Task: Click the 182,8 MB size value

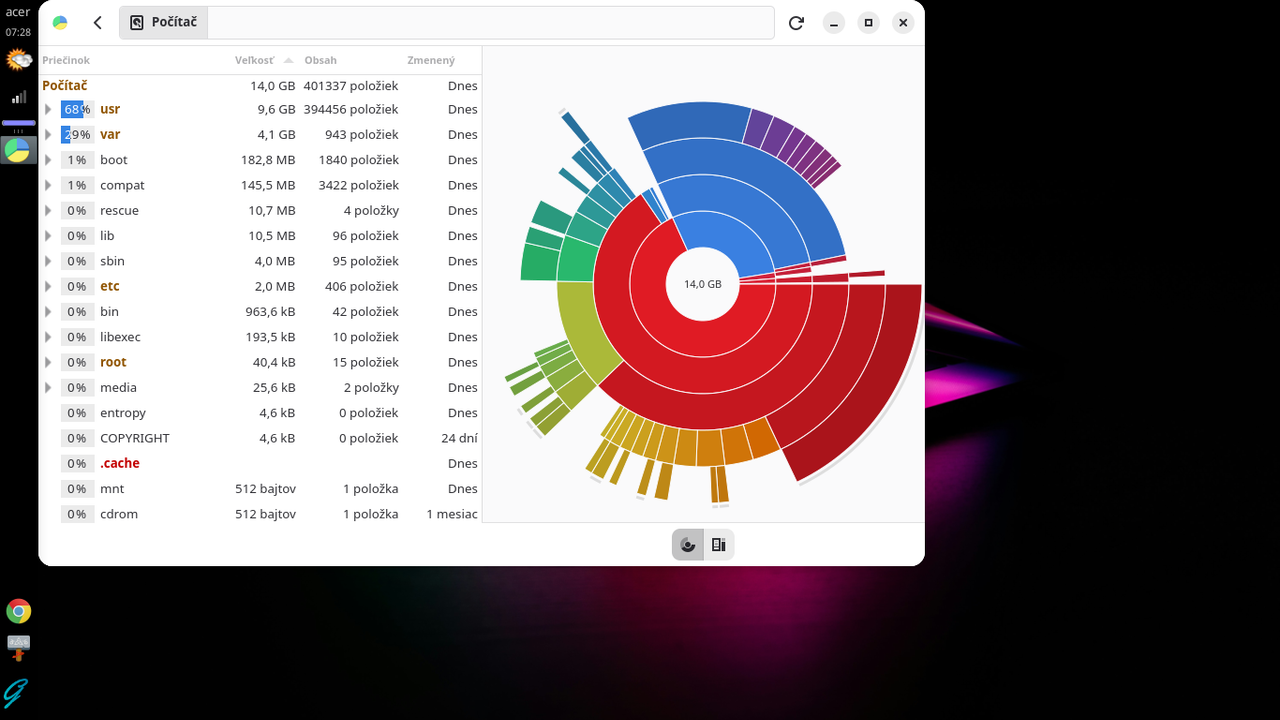Action: point(268,160)
